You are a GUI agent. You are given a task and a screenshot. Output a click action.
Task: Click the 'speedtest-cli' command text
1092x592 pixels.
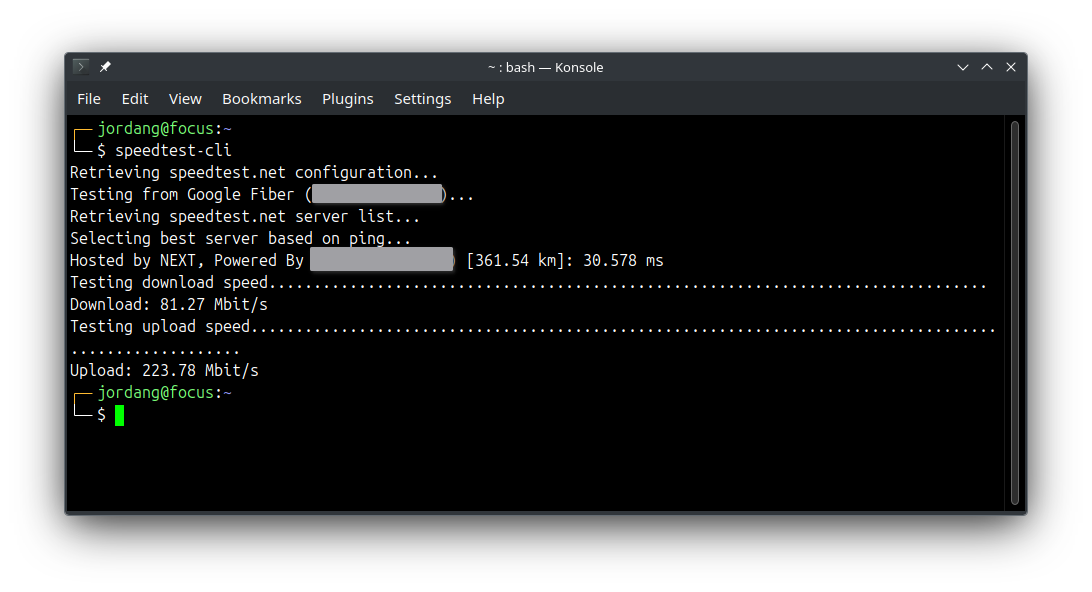173,150
